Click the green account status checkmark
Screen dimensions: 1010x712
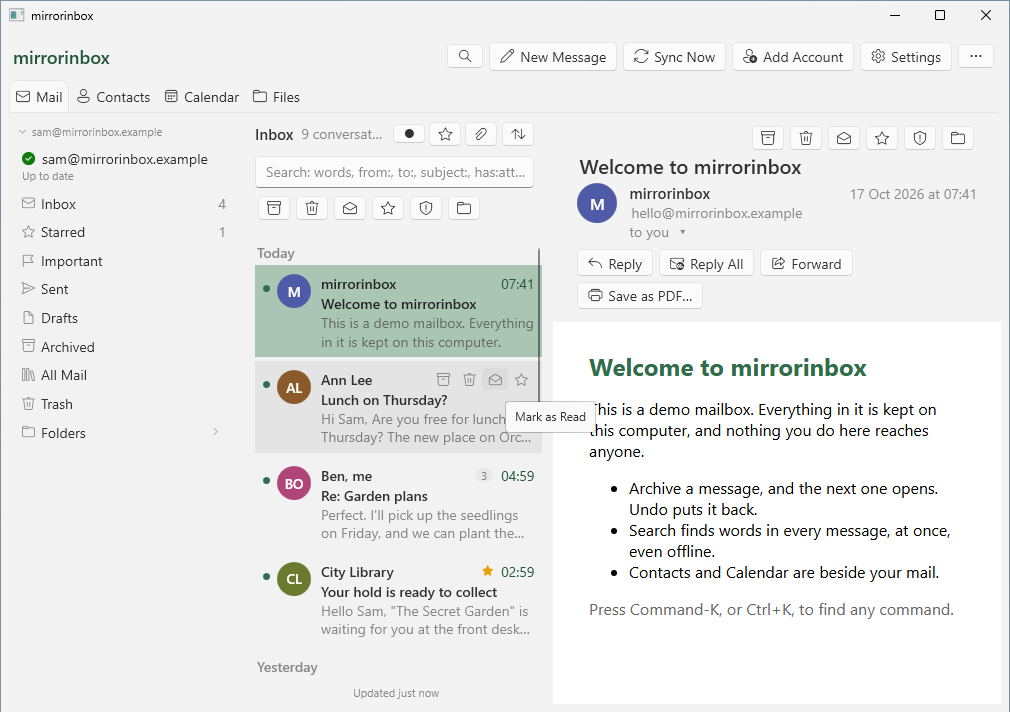pos(28,159)
